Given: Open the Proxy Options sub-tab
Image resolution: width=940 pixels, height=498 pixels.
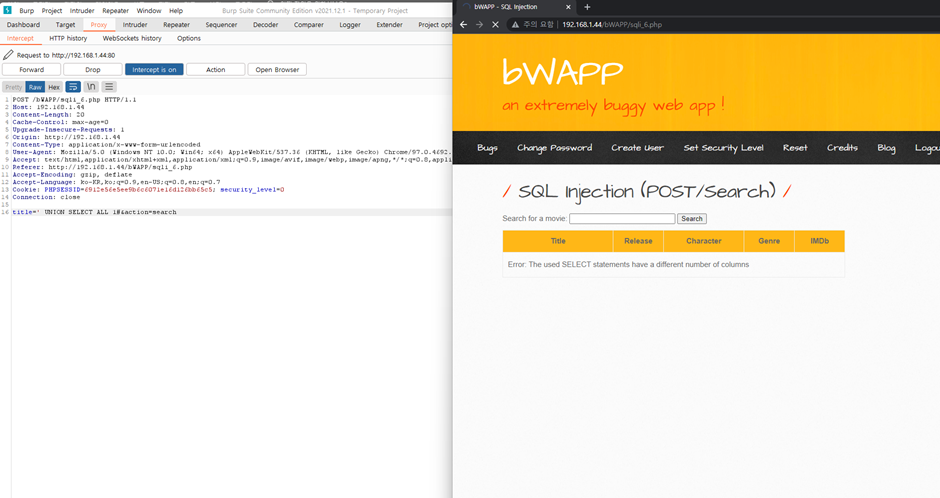Looking at the screenshot, I should [189, 38].
